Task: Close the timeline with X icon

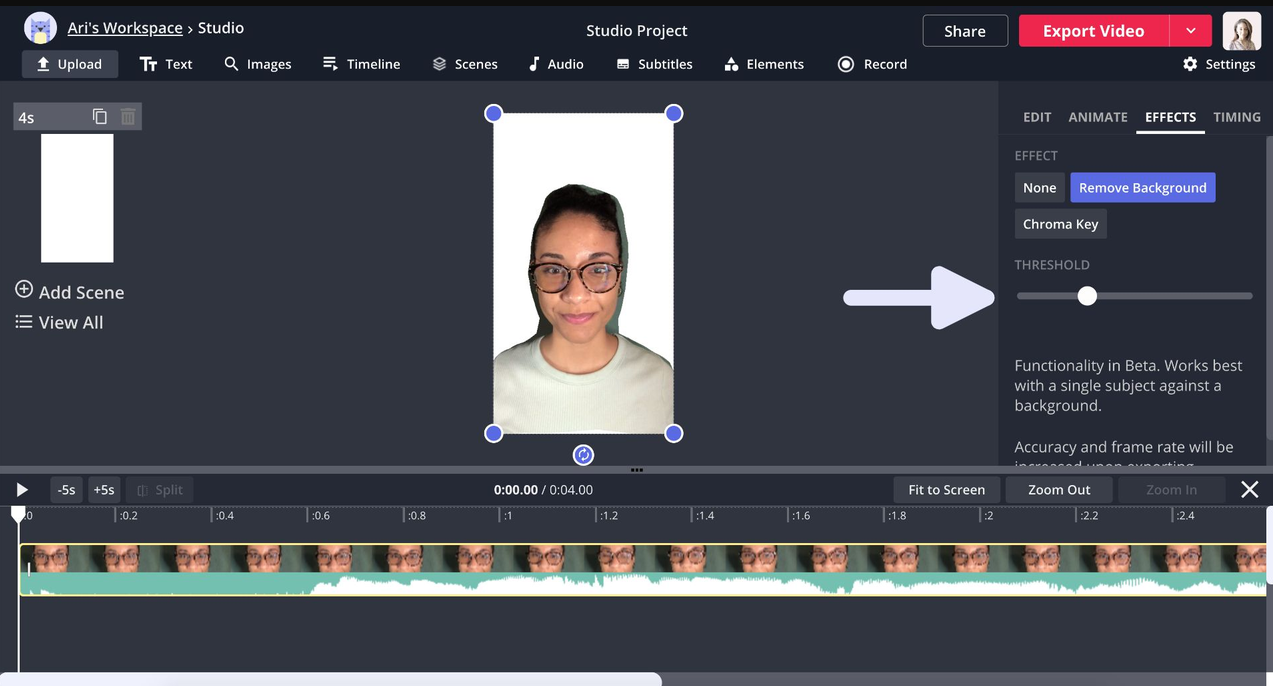Action: tap(1250, 489)
